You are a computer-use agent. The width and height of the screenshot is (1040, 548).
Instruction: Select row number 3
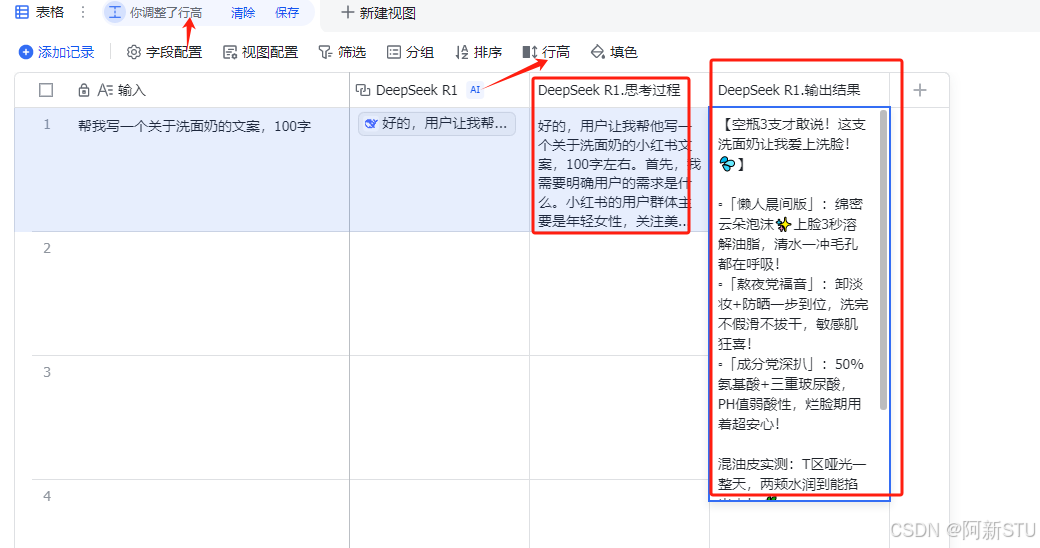click(46, 372)
